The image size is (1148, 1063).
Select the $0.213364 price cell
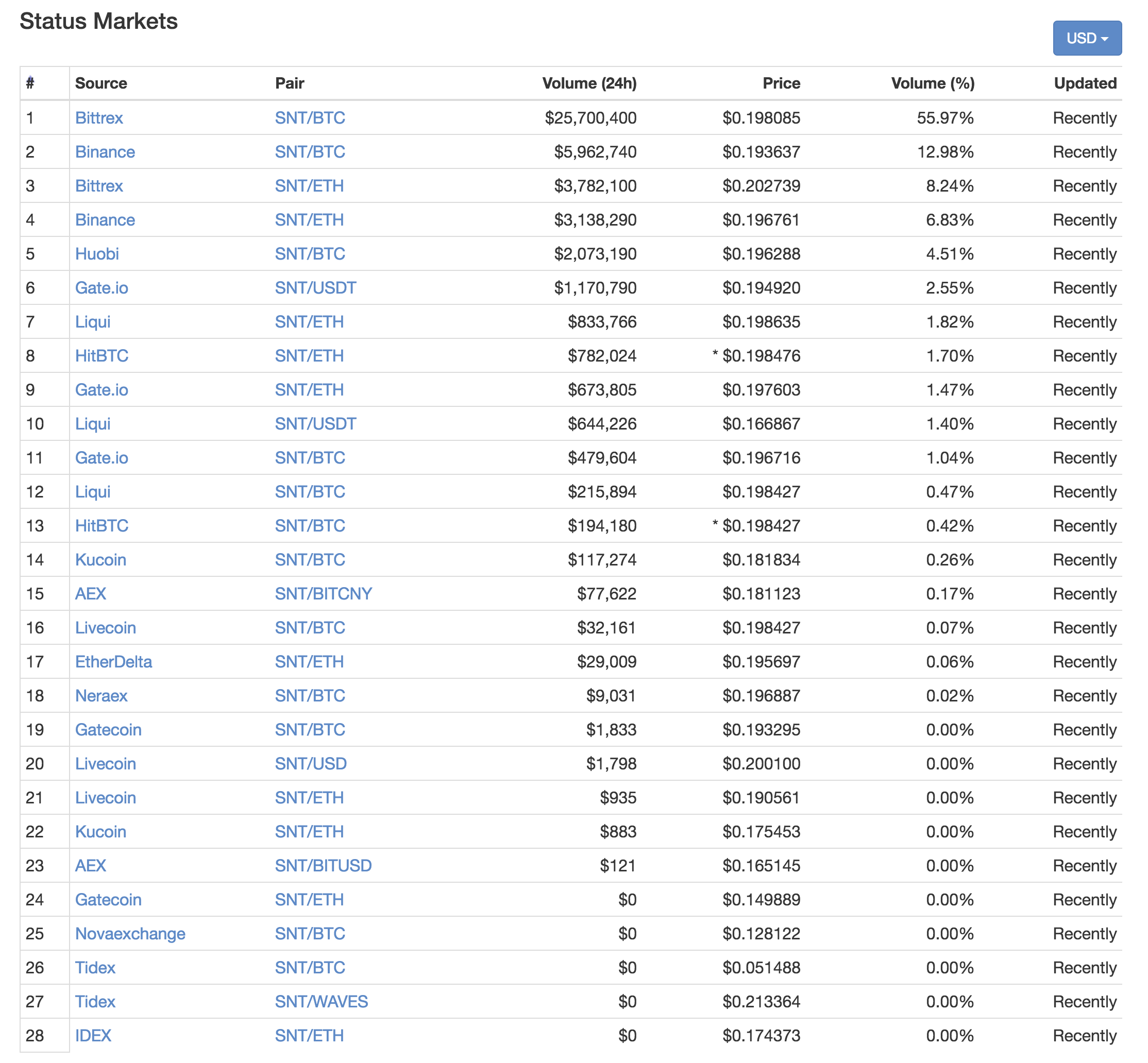click(762, 1001)
